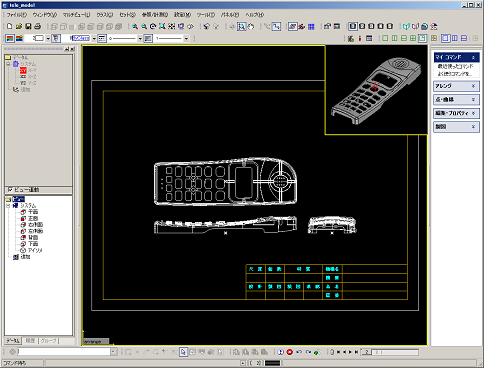Select the green two-column layout icon

tap(395, 38)
